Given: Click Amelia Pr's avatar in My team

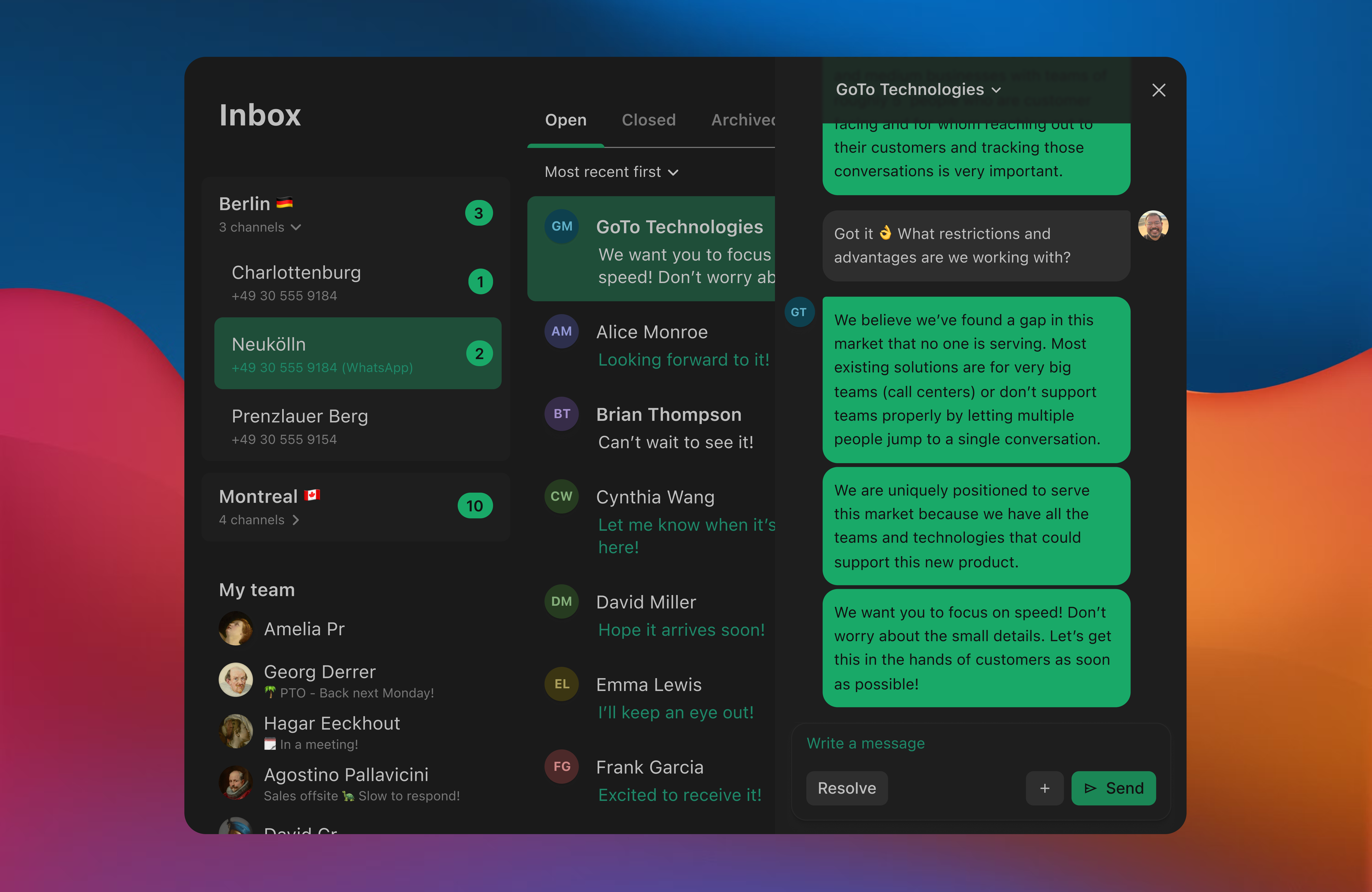Looking at the screenshot, I should pyautogui.click(x=236, y=629).
